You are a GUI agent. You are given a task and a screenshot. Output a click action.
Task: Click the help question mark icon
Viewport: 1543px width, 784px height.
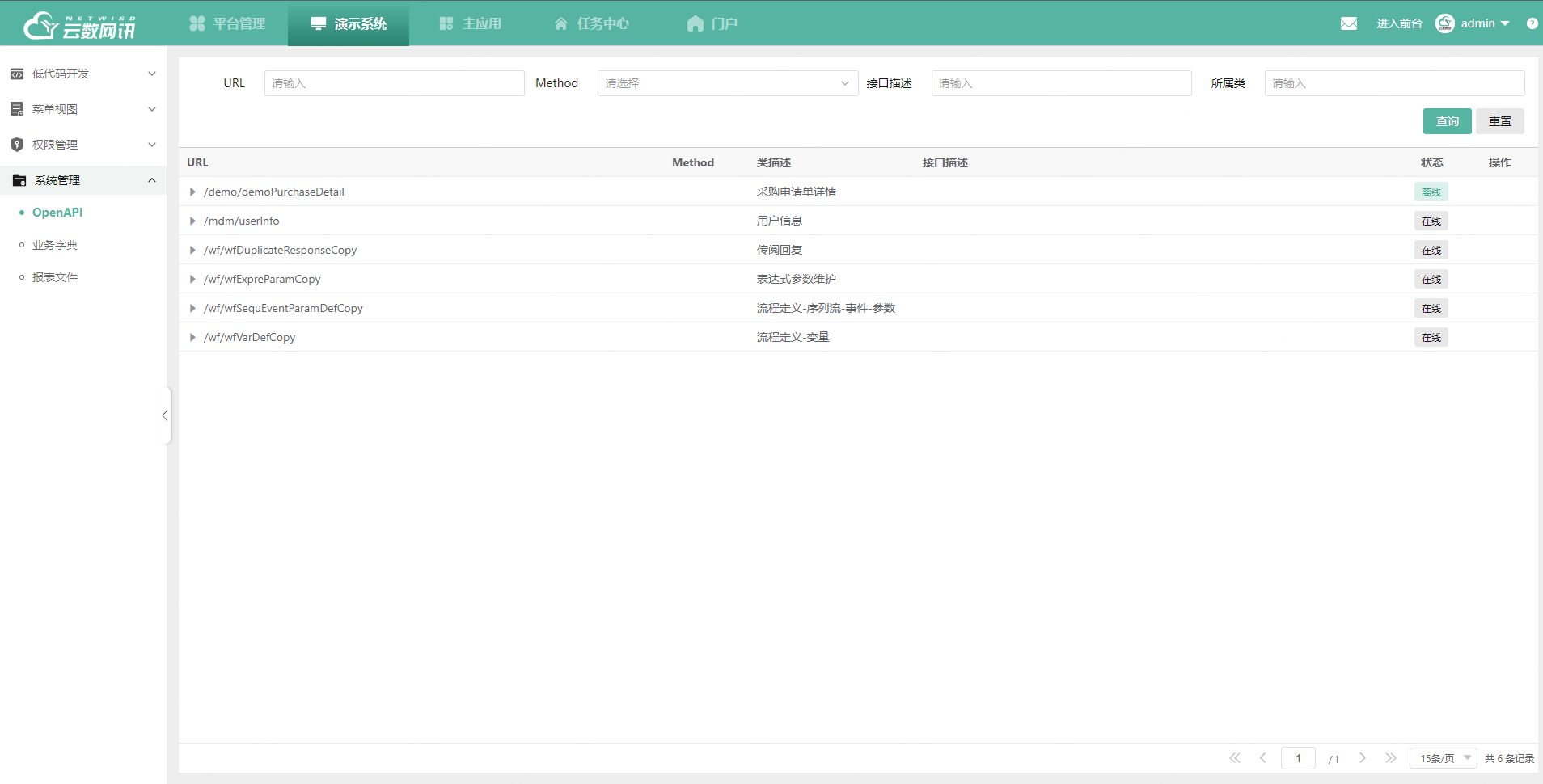click(1532, 23)
